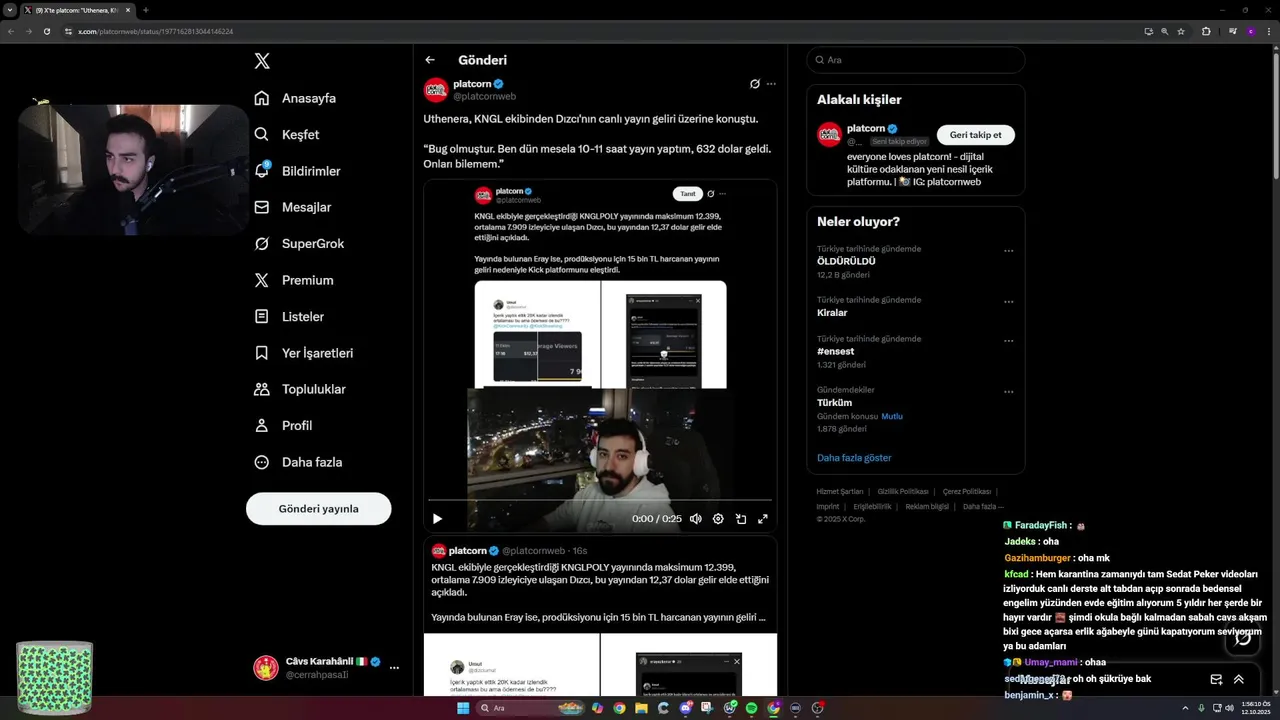Viewport: 1280px width, 720px height.
Task: Click the taskbar Ara search box
Action: tap(529, 708)
